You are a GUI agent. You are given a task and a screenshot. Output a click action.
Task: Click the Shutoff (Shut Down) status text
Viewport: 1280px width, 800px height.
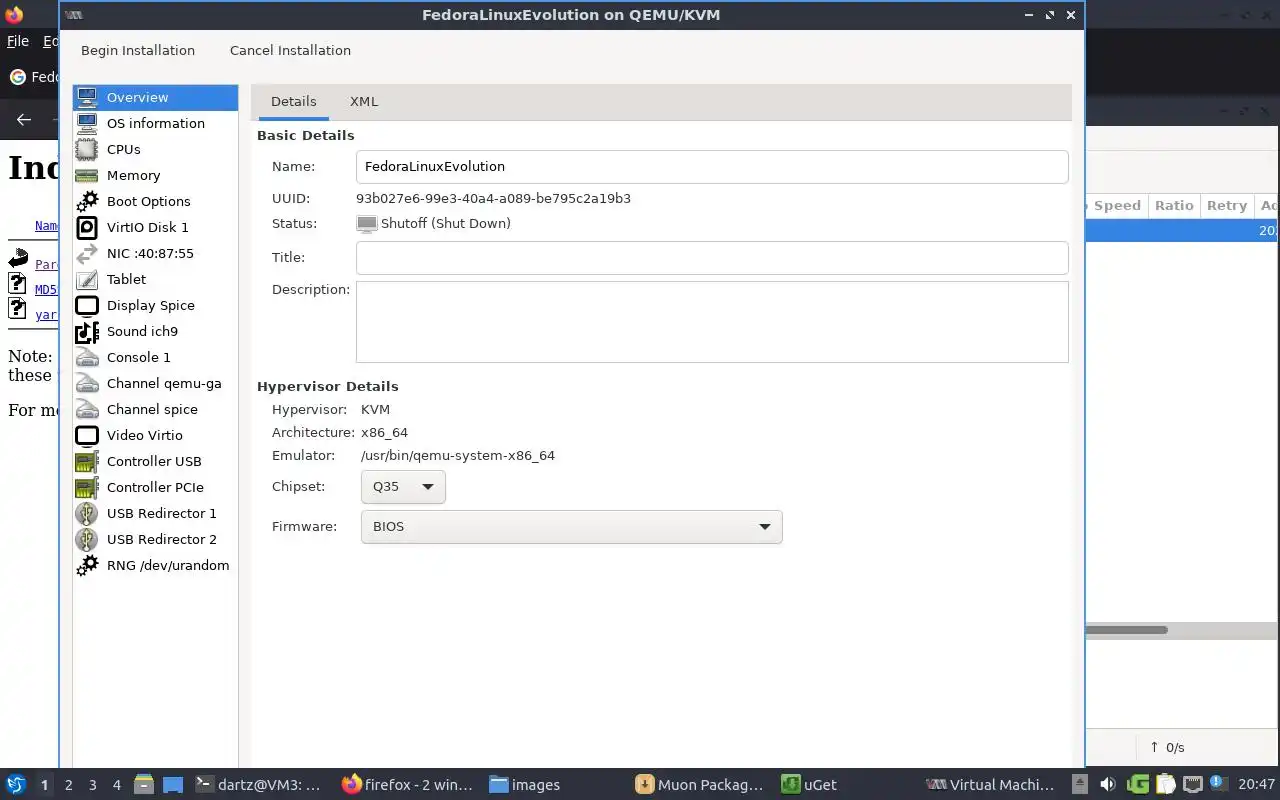pyautogui.click(x=446, y=223)
